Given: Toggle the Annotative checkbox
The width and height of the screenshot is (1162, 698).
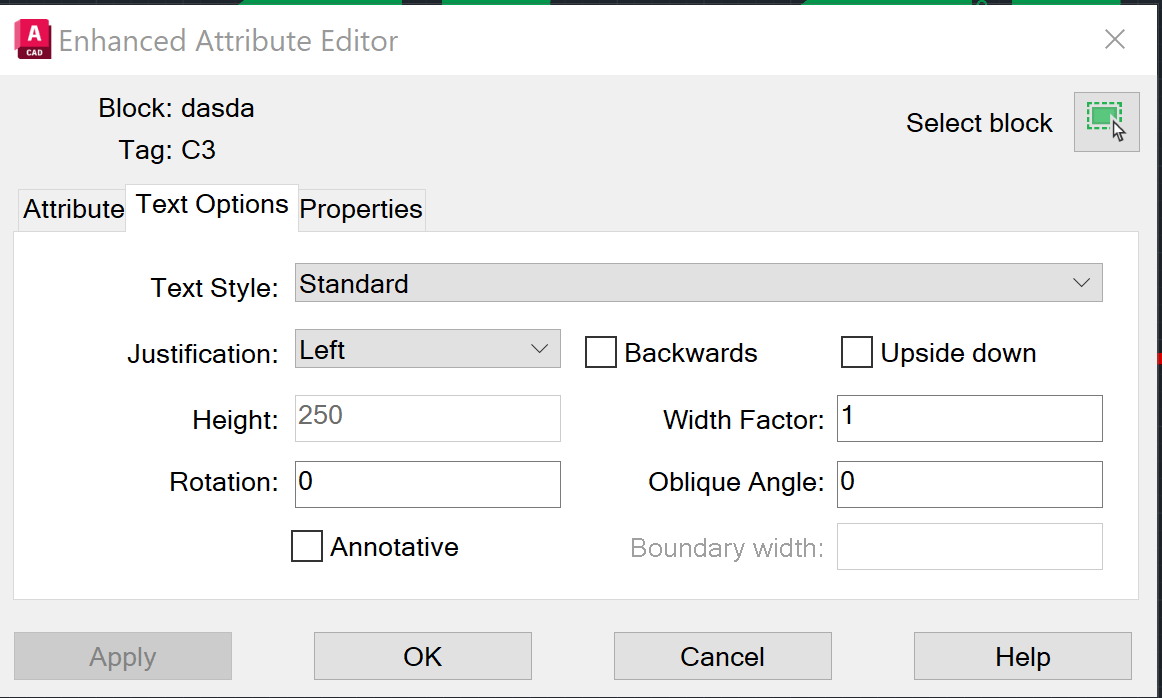Looking at the screenshot, I should pos(306,546).
